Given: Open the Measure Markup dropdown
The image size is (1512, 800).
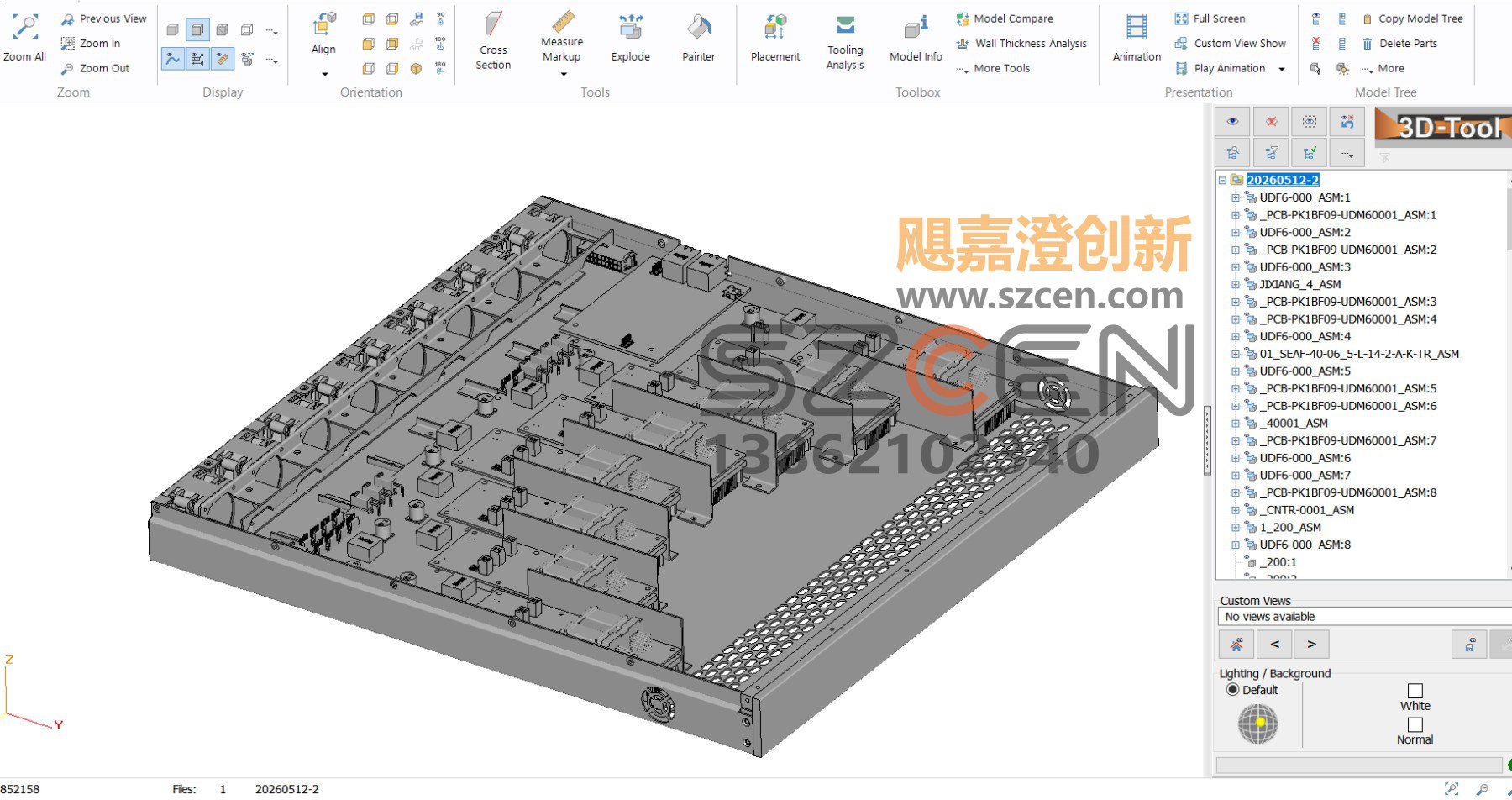Looking at the screenshot, I should [x=563, y=74].
